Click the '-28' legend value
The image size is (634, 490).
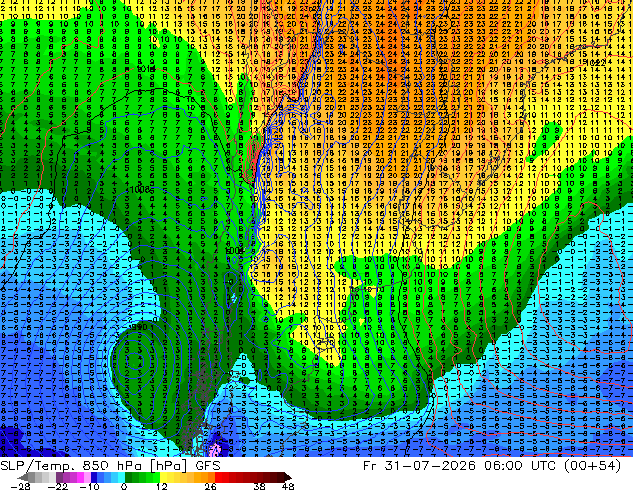tap(20, 486)
